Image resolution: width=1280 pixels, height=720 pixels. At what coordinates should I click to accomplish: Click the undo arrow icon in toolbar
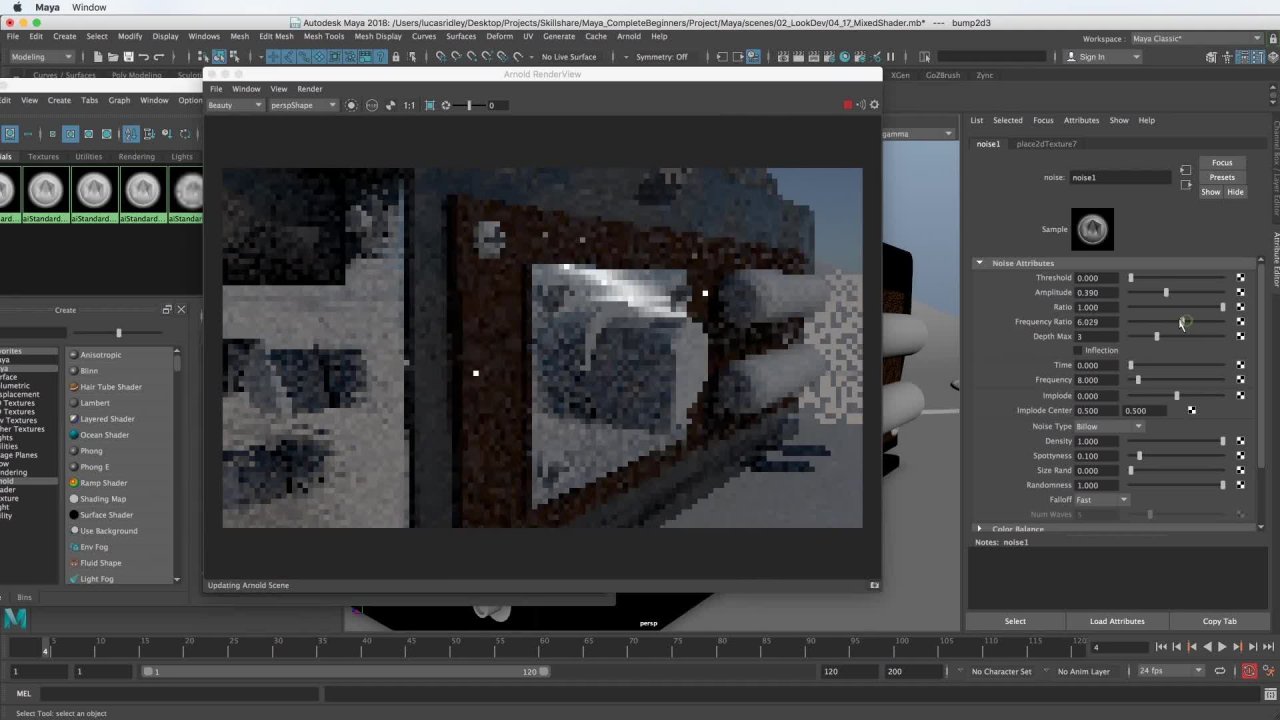click(x=144, y=57)
